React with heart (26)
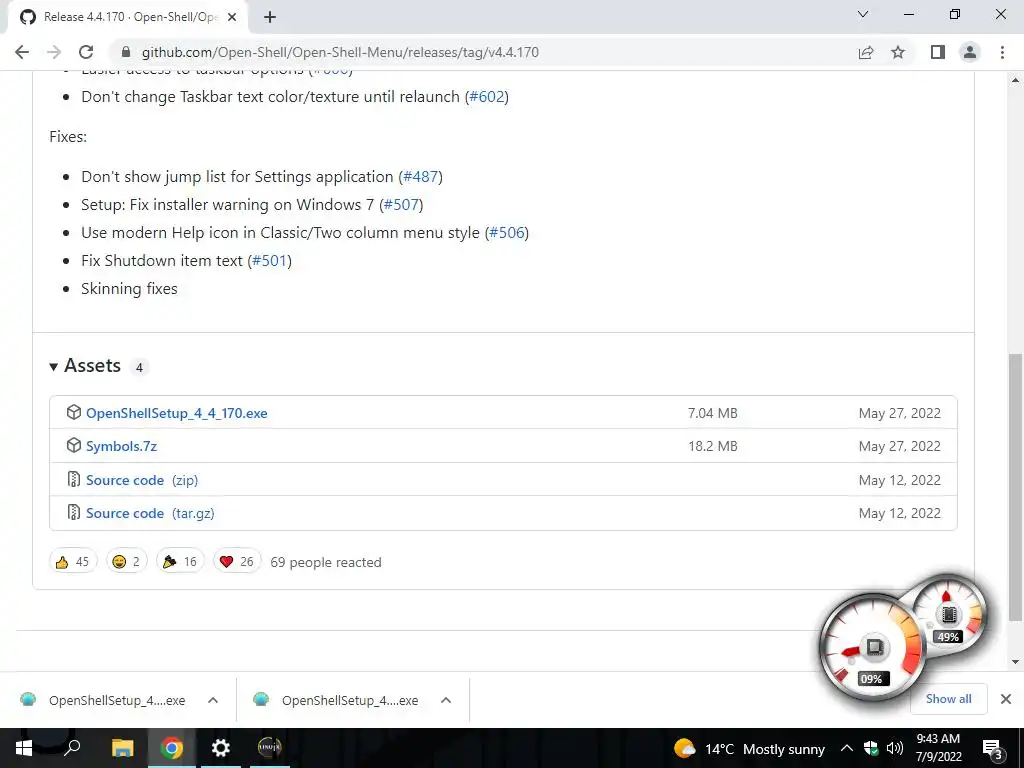The image size is (1024, 768). (237, 562)
